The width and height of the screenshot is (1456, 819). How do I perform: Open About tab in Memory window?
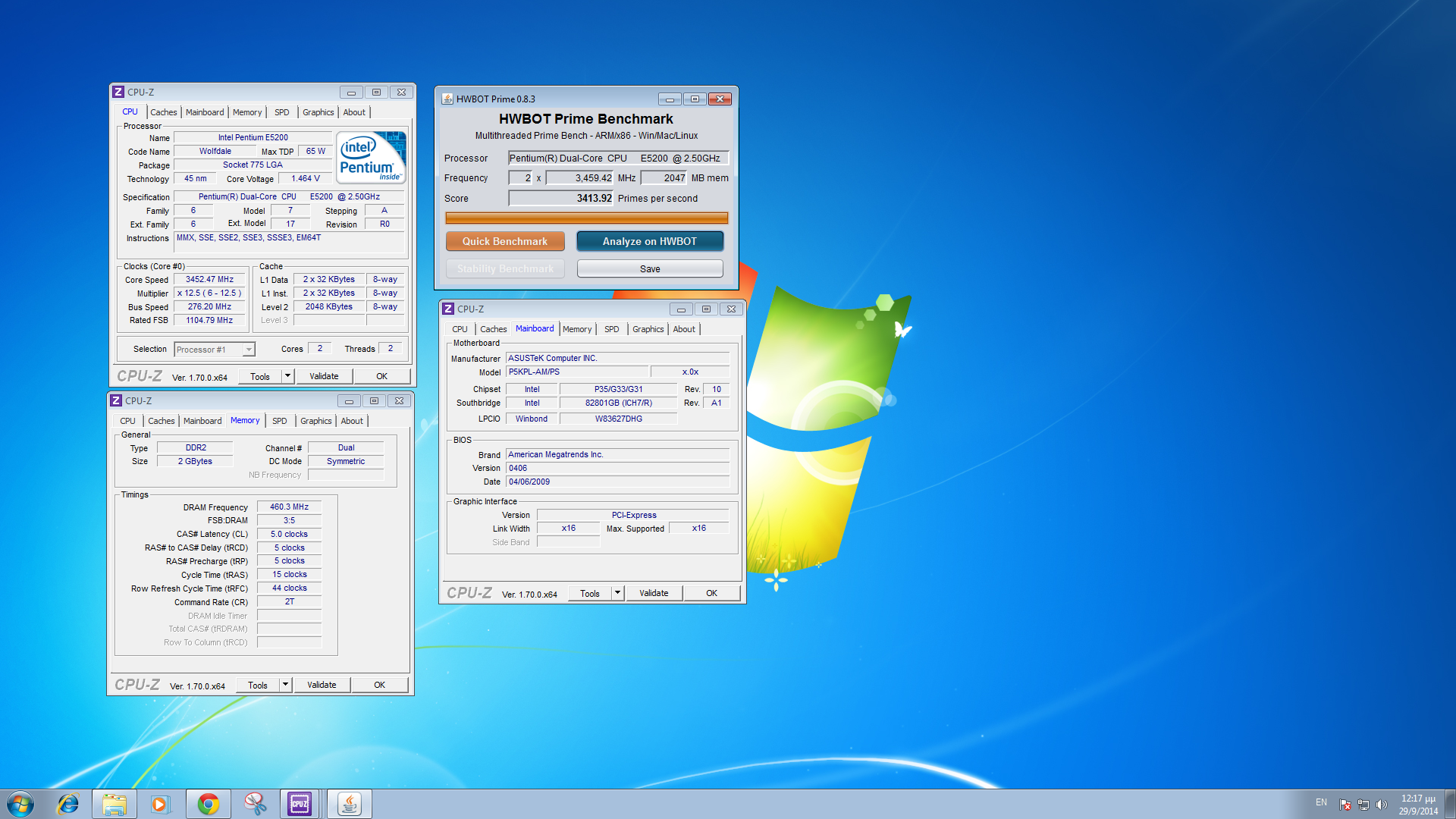pyautogui.click(x=352, y=421)
